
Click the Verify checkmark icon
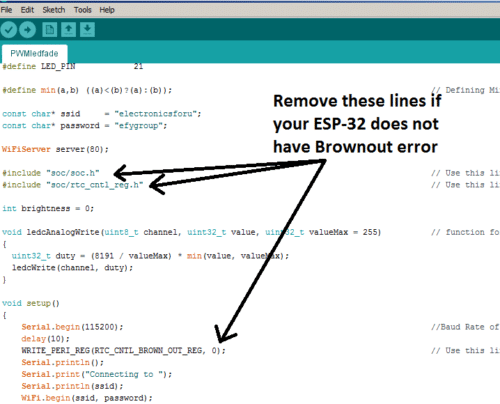click(9, 30)
